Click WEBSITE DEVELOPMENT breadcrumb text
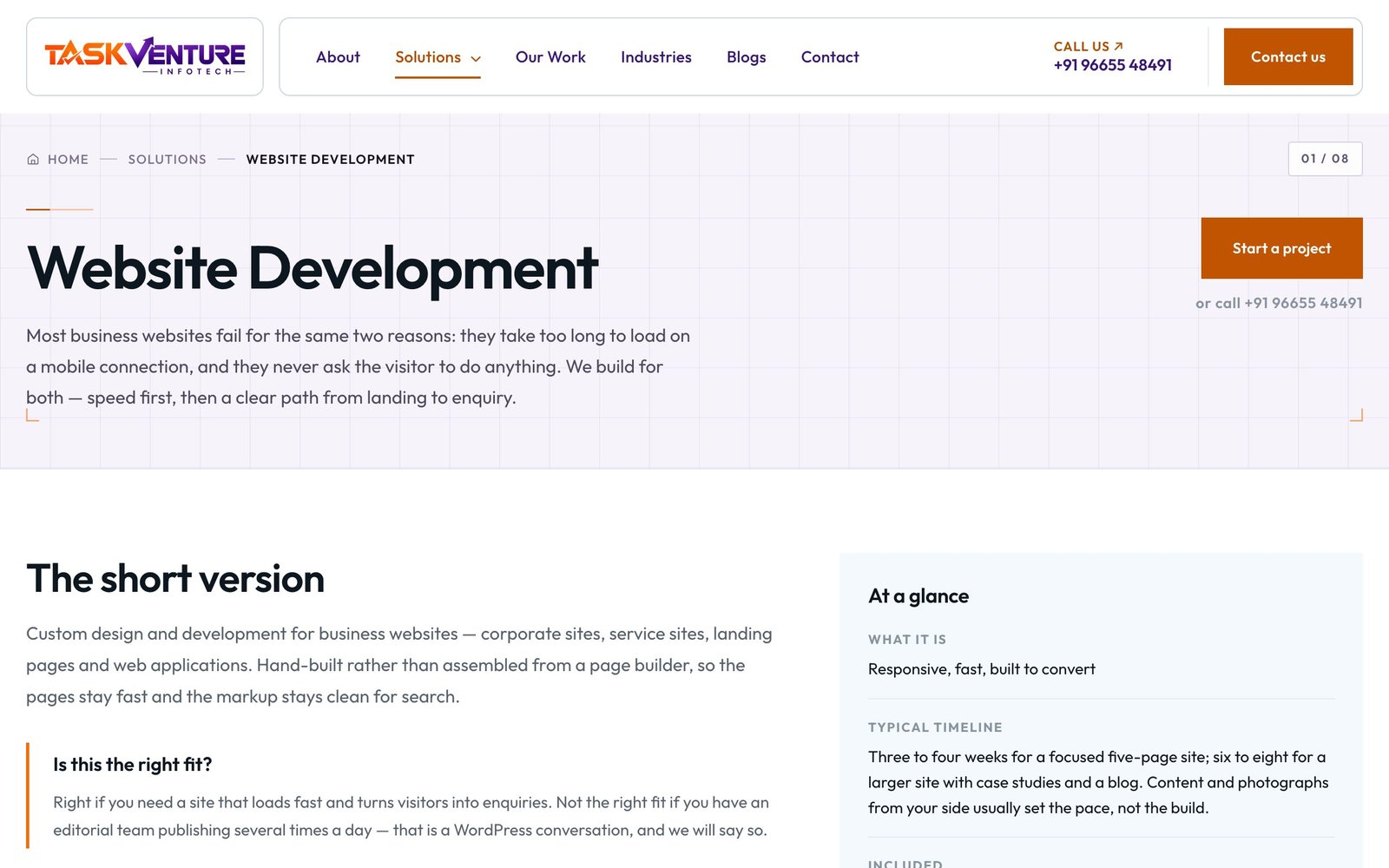 pyautogui.click(x=331, y=160)
